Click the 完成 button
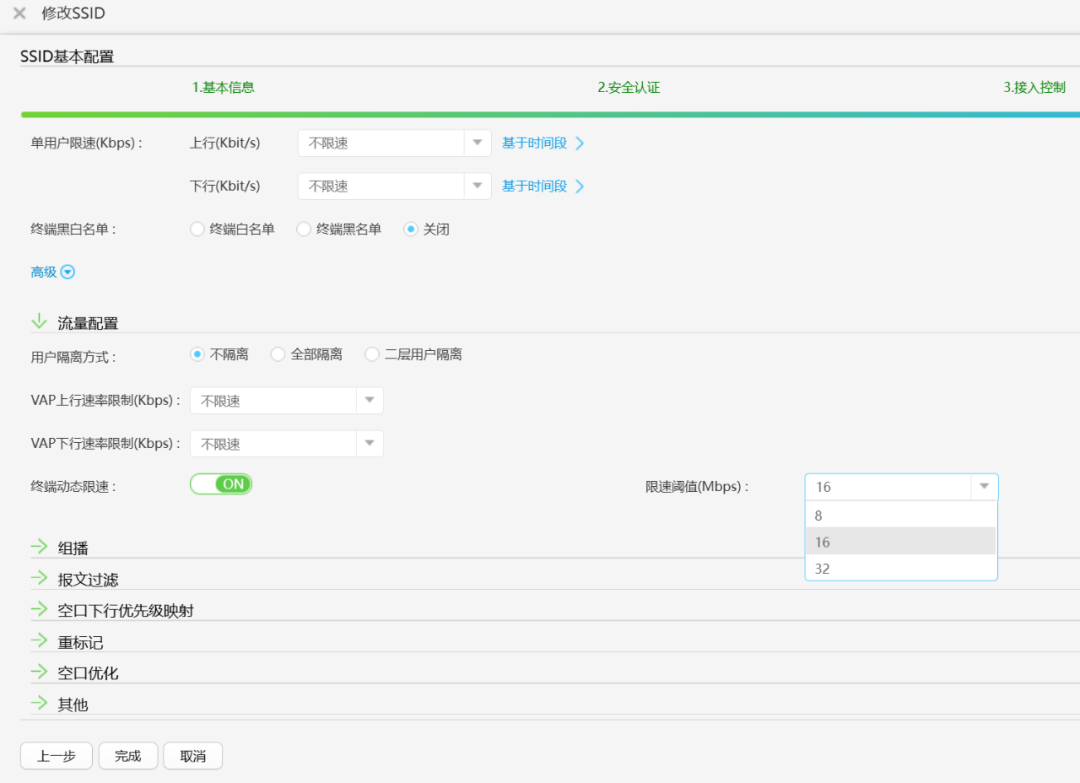 click(x=128, y=756)
